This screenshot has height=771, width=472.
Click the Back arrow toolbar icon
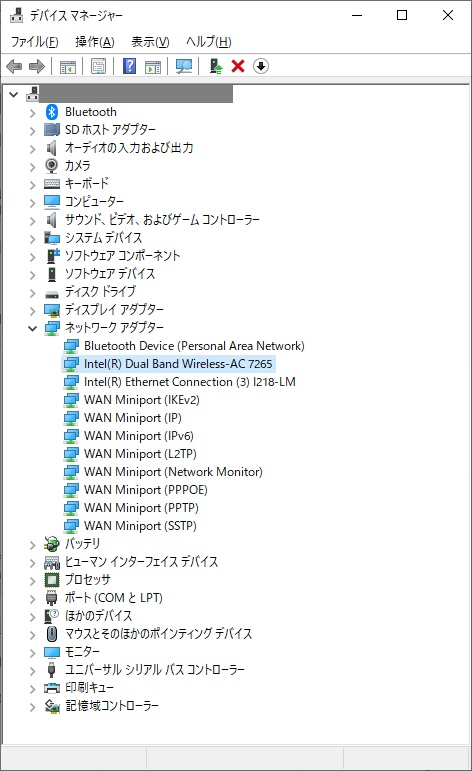click(14, 66)
